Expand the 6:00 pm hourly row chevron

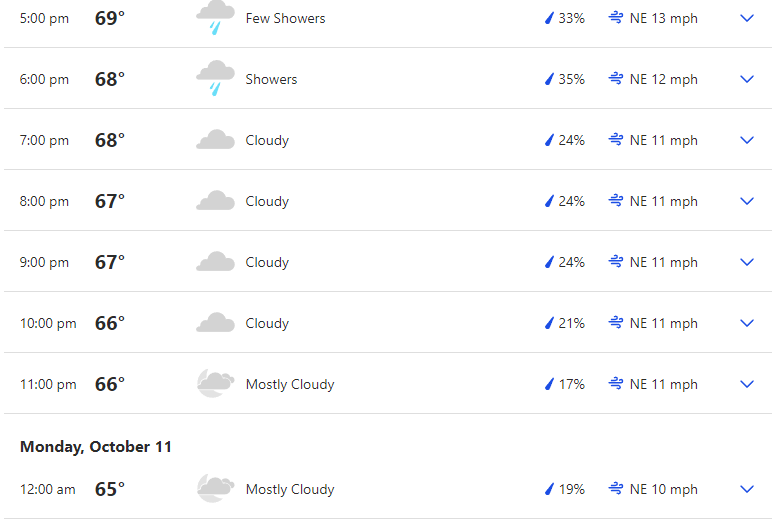coord(747,79)
